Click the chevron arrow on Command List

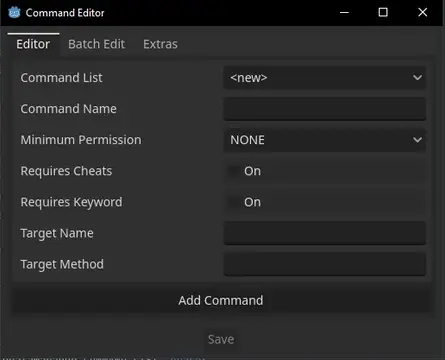(417, 78)
